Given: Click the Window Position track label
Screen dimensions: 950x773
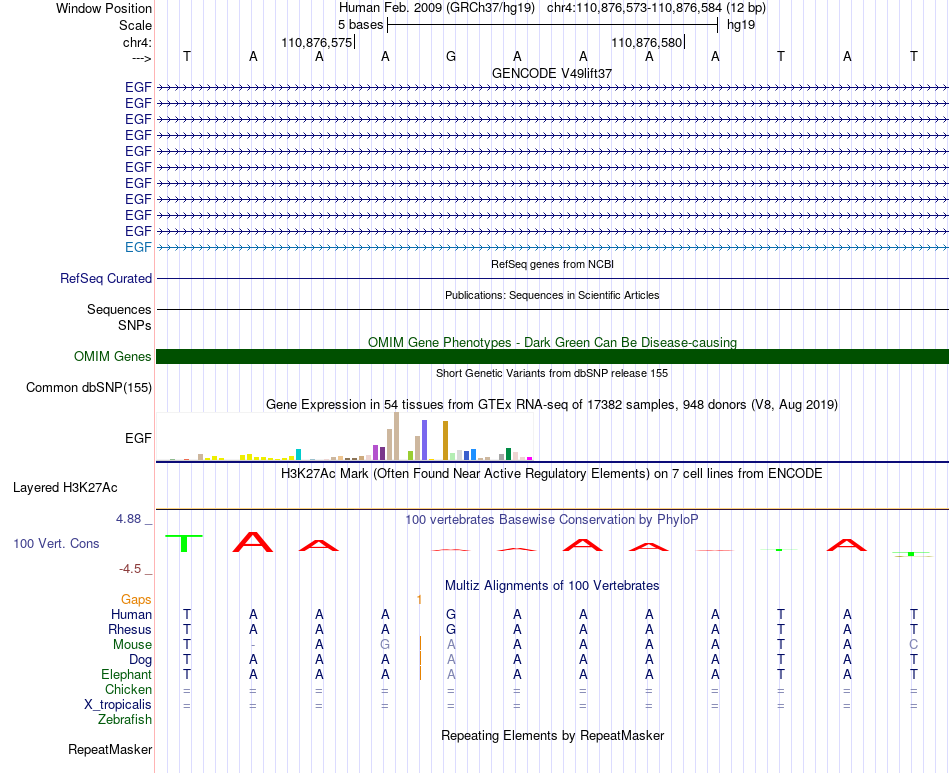Looking at the screenshot, I should (x=104, y=8).
